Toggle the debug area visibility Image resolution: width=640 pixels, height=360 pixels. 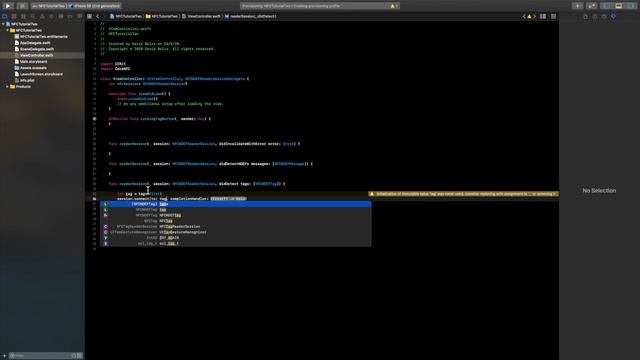tap(619, 6)
